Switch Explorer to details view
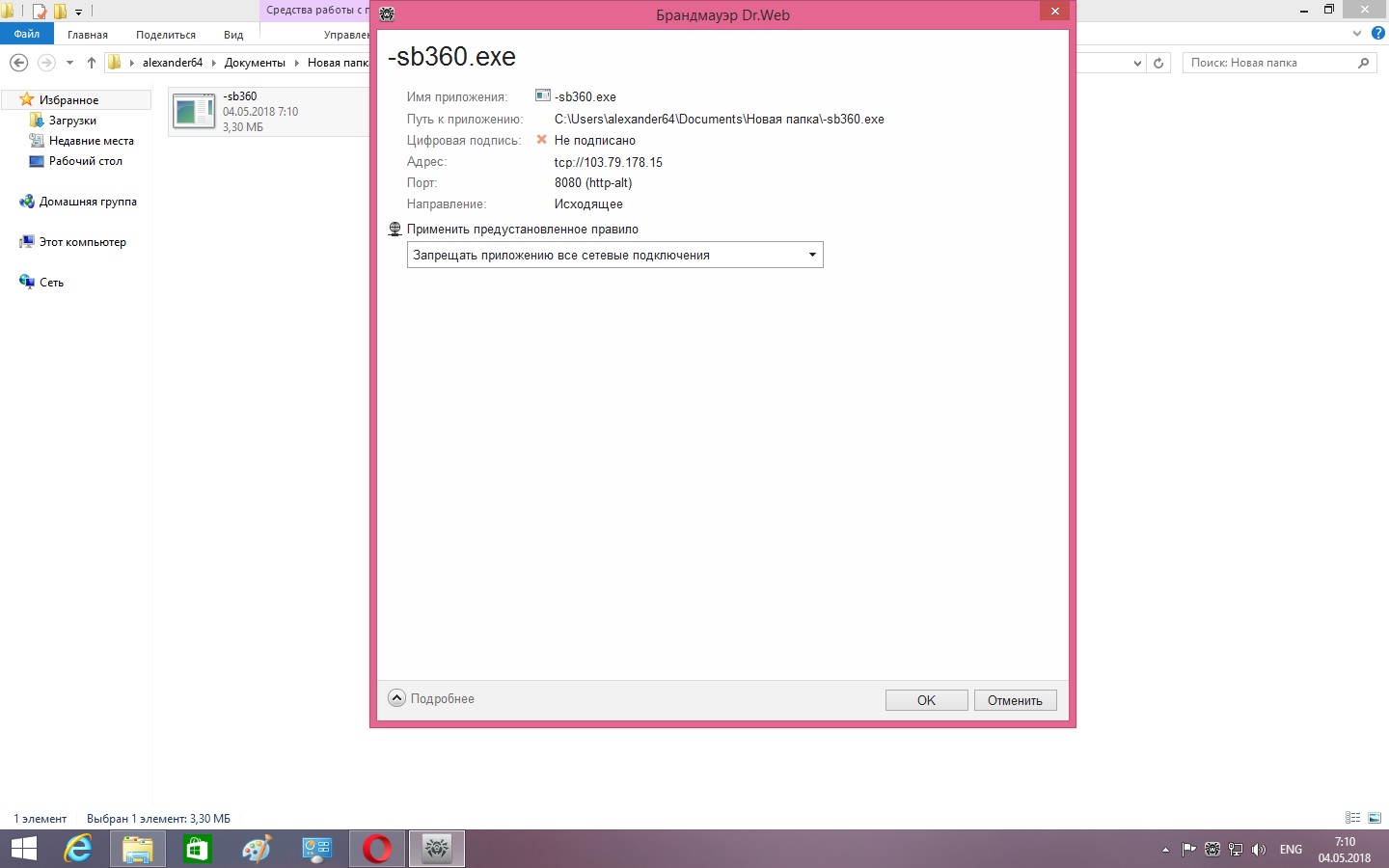This screenshot has height=868, width=1389. click(x=1352, y=818)
